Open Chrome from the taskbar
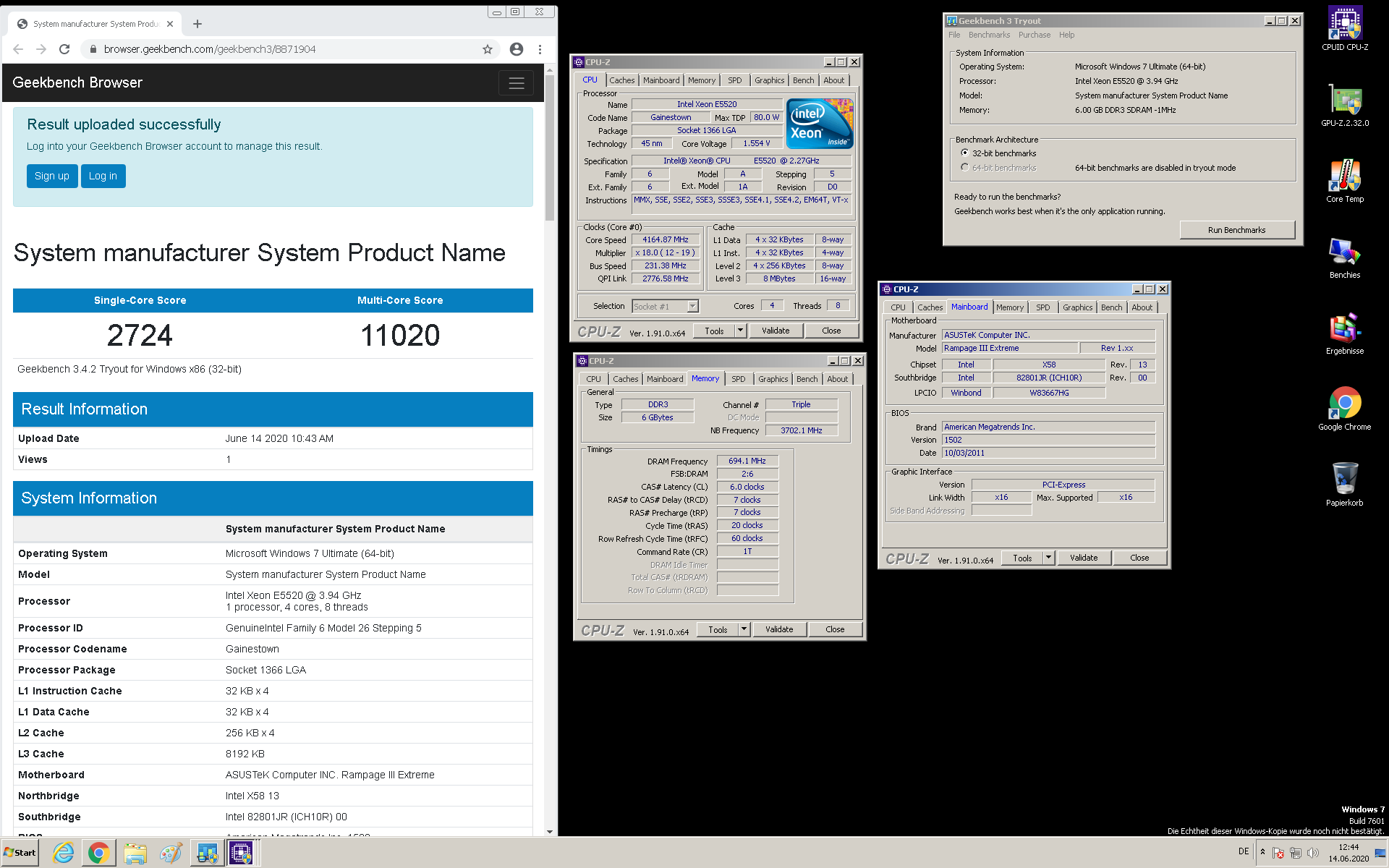This screenshot has width=1389, height=868. point(98,853)
